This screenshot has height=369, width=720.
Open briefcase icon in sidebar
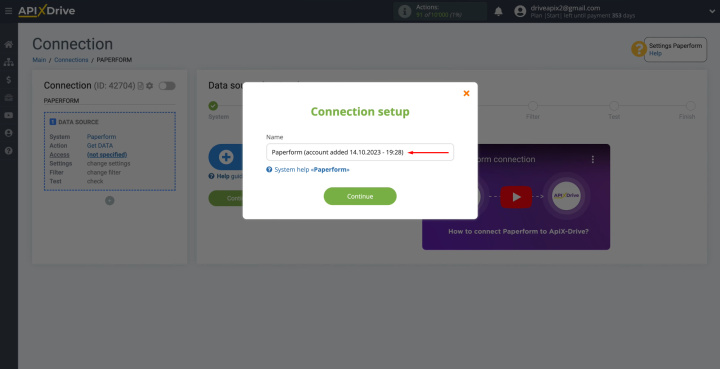click(9, 97)
